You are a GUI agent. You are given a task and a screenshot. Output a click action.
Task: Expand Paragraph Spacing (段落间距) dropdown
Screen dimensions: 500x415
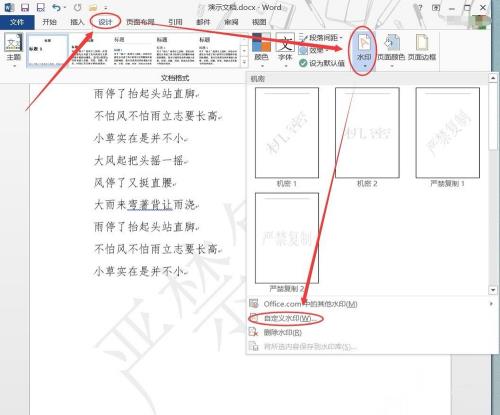[x=321, y=37]
